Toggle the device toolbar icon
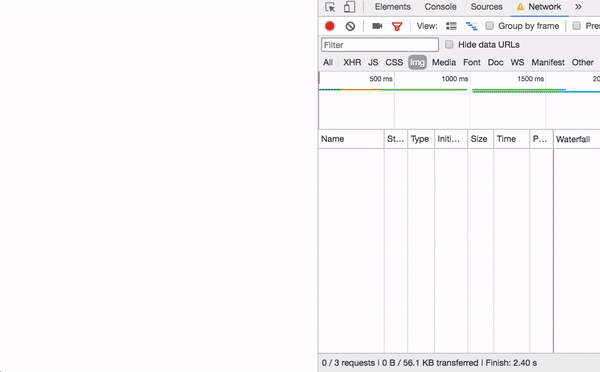This screenshot has width=600, height=372. point(349,7)
